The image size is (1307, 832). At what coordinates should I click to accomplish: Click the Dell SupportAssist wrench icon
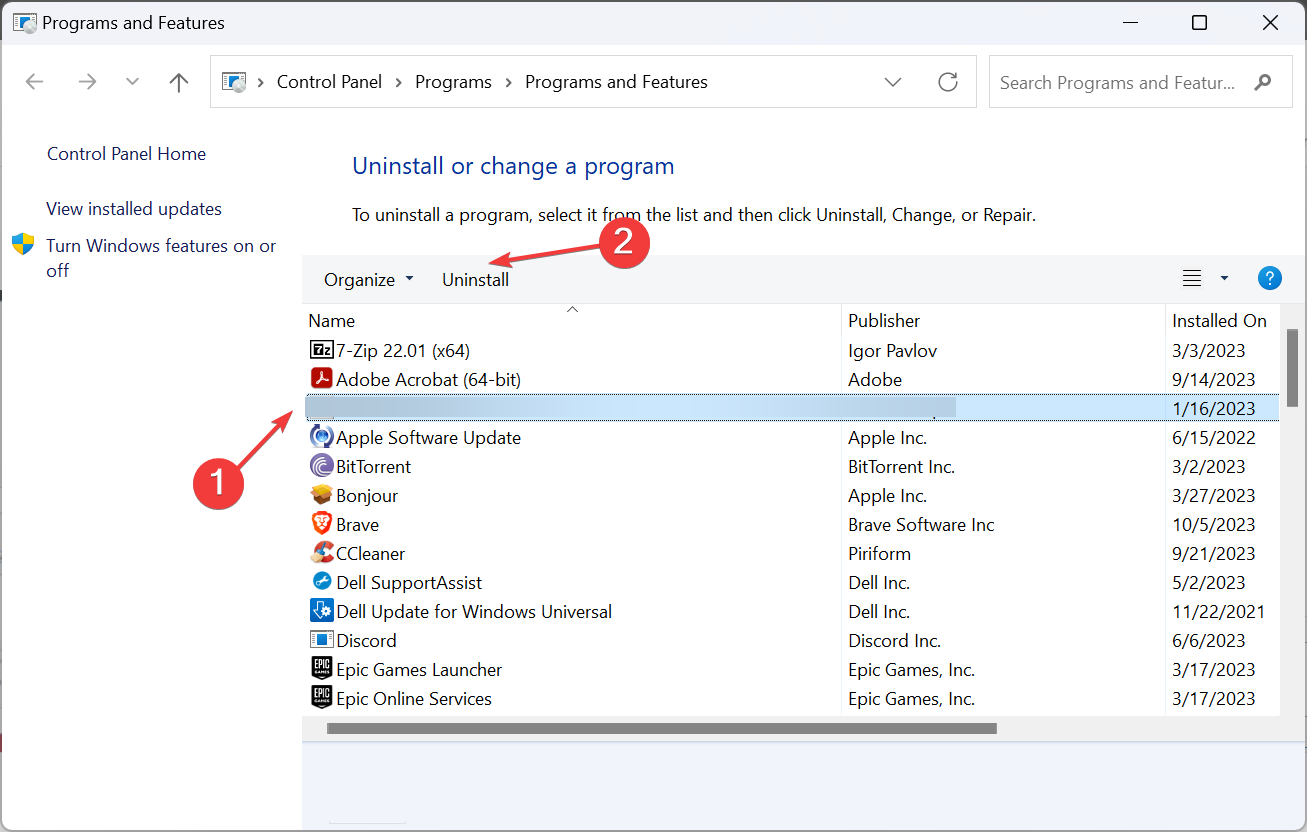[x=321, y=582]
